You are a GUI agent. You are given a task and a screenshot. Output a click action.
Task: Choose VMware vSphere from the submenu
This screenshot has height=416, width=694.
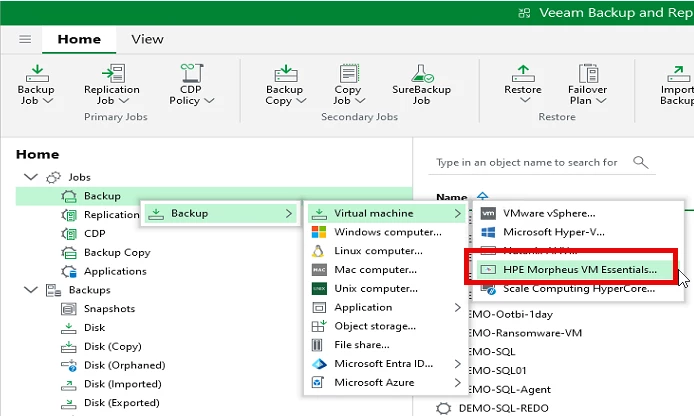[549, 213]
